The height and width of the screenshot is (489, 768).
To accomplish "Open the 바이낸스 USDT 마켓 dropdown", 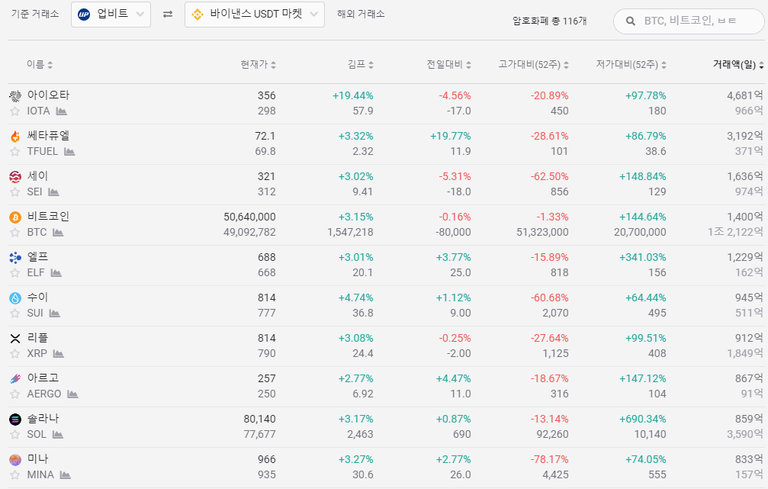I will coord(254,14).
